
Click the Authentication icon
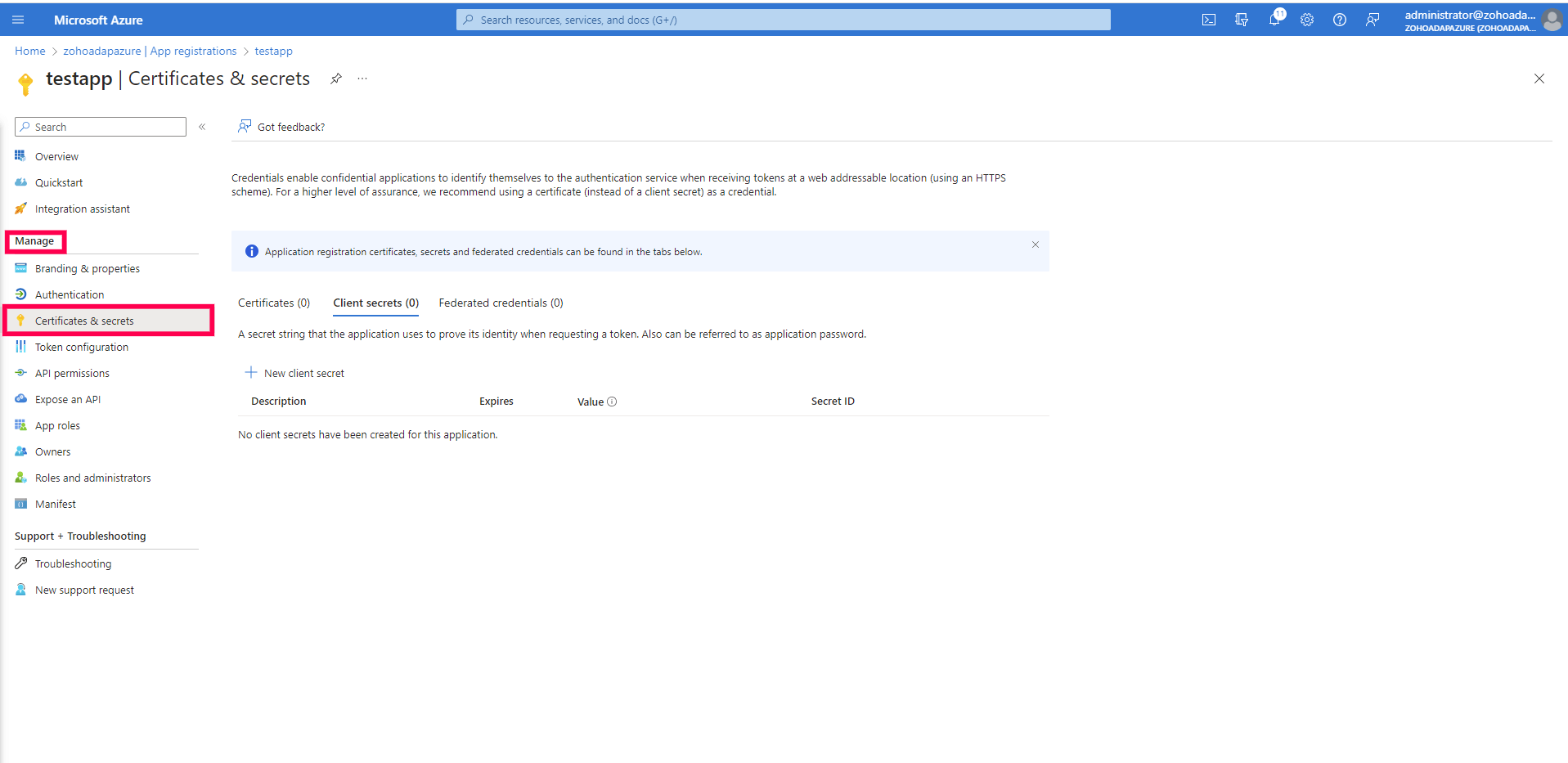pyautogui.click(x=20, y=294)
